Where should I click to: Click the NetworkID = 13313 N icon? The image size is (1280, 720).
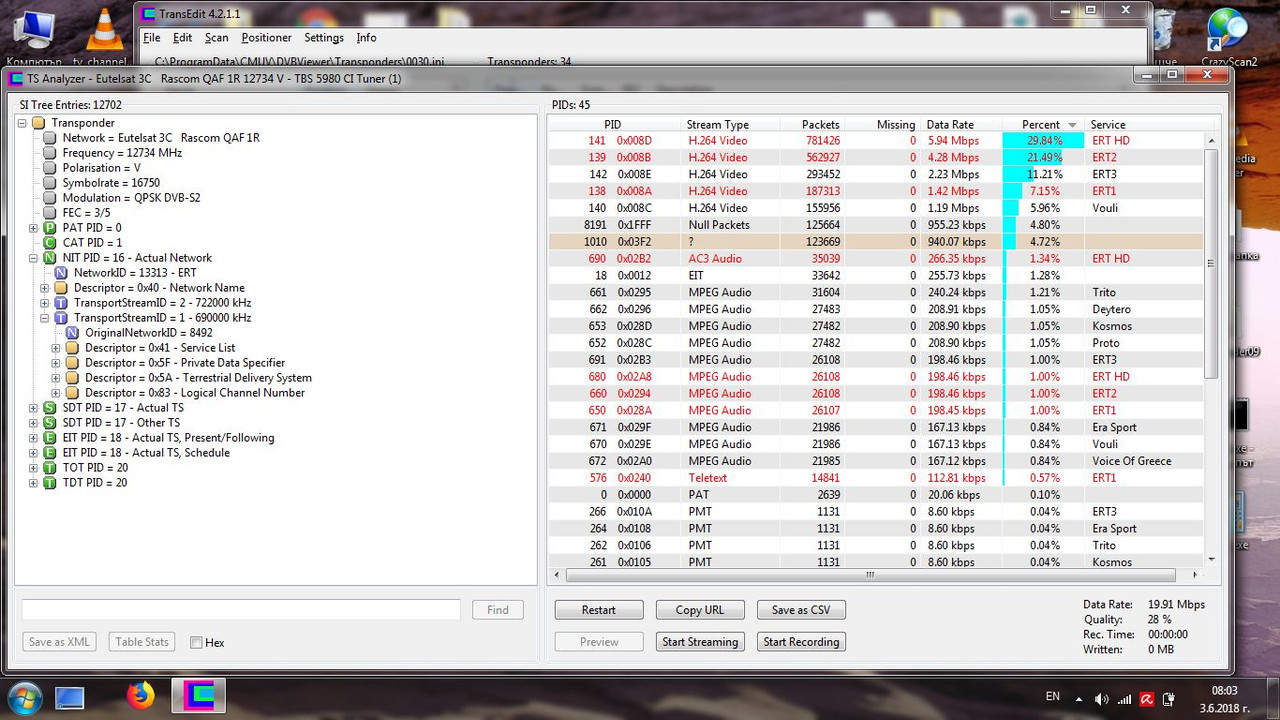pos(61,273)
